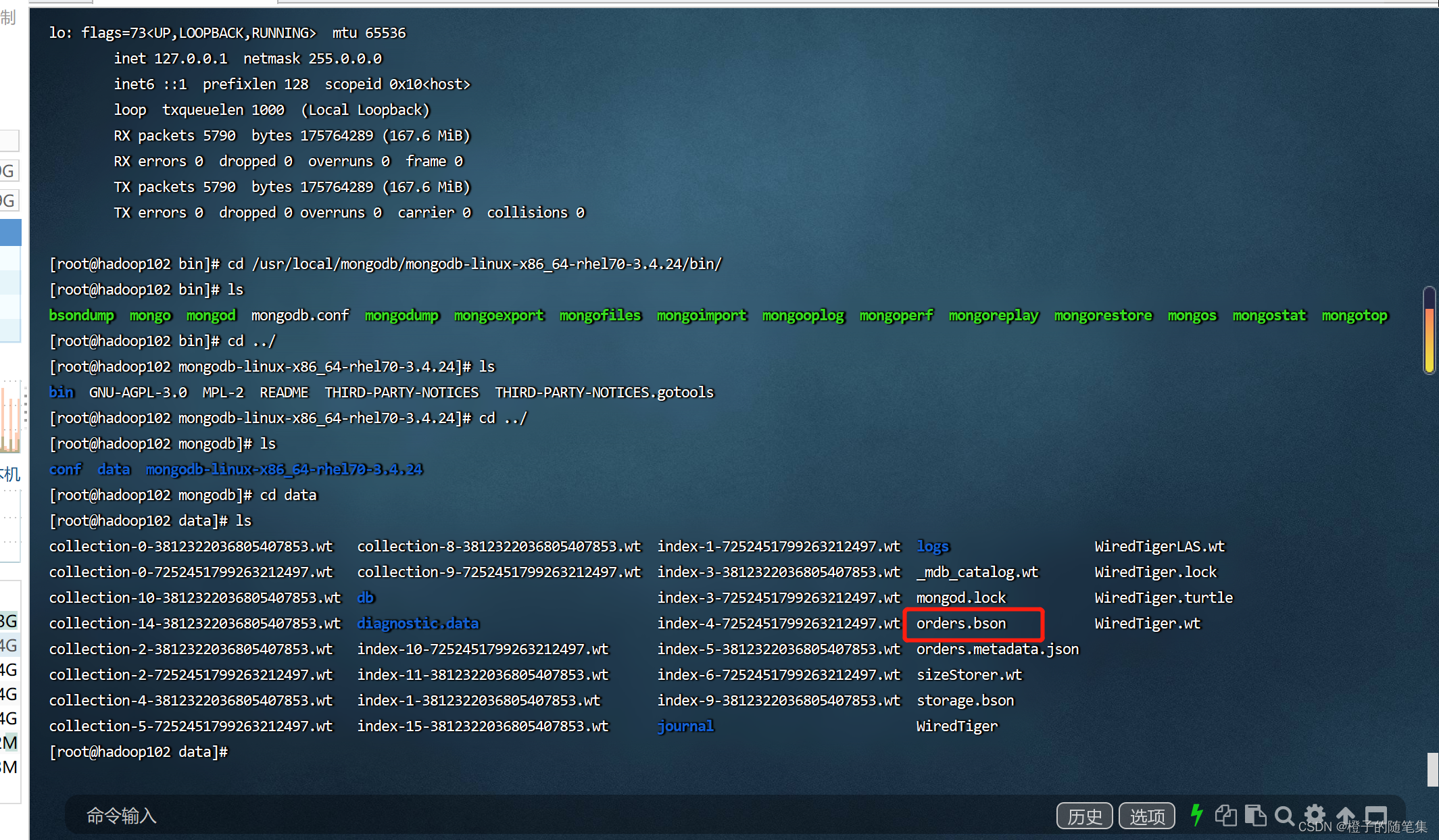Click the sizeStorer.wt file name
The image size is (1439, 840).
(x=969, y=674)
